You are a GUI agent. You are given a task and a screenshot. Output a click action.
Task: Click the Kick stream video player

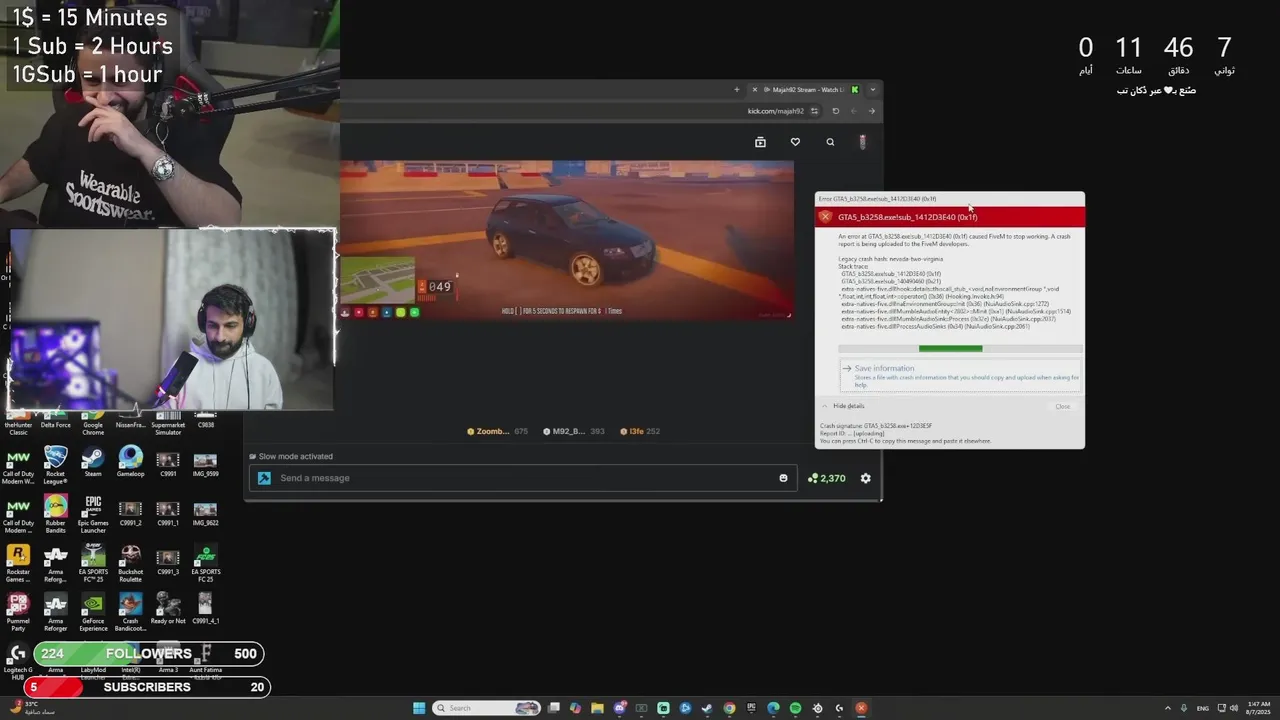567,240
